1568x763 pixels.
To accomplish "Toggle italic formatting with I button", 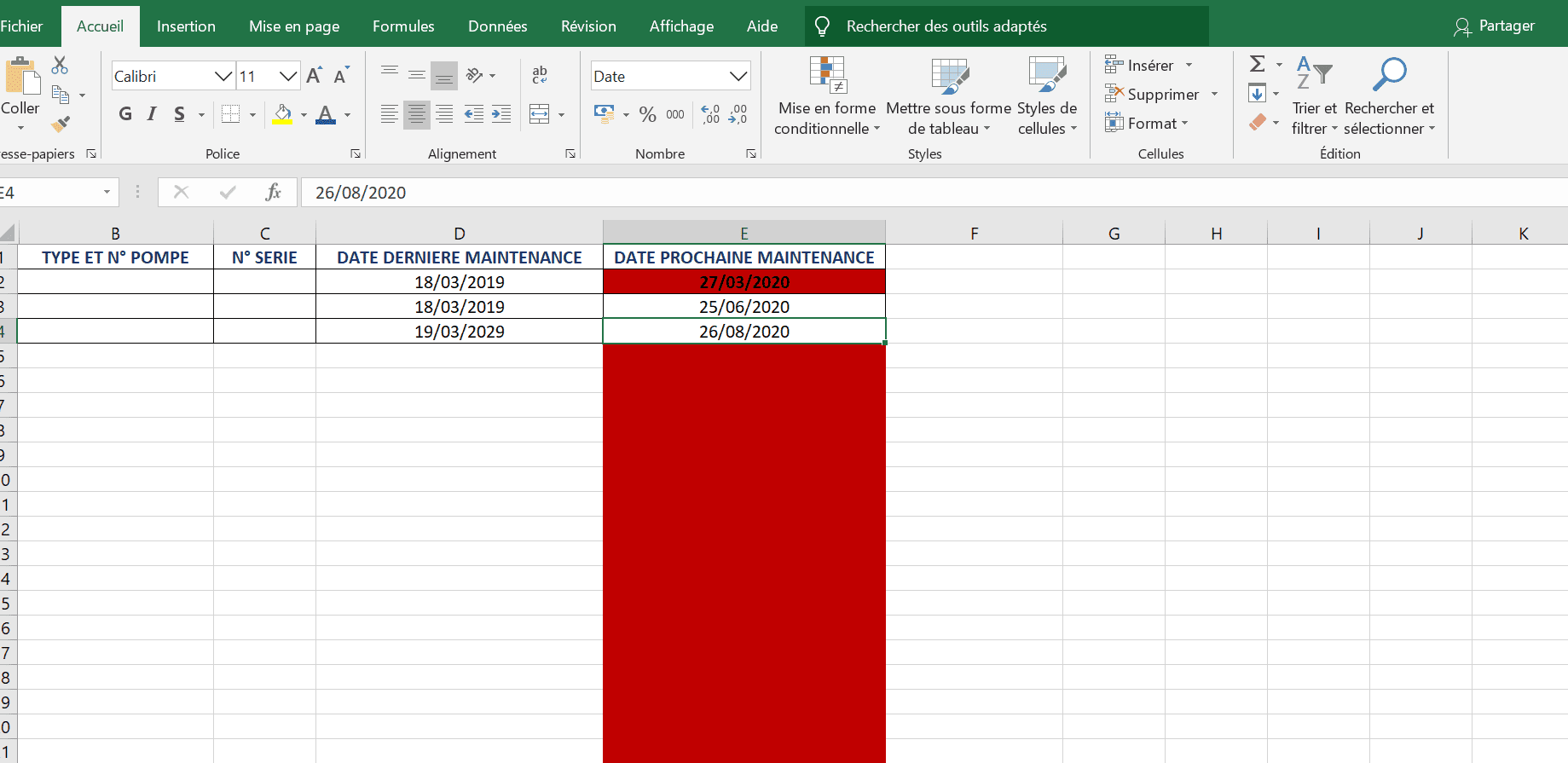I will pos(152,114).
